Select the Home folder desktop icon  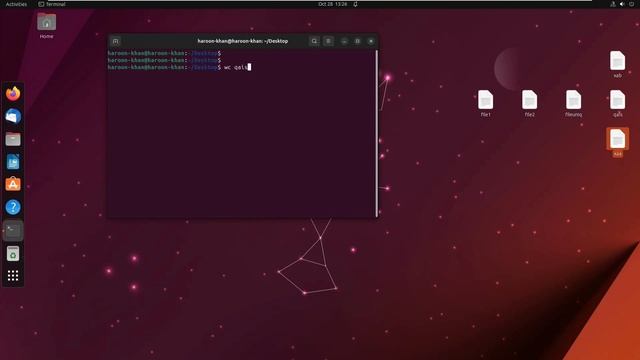click(x=47, y=25)
